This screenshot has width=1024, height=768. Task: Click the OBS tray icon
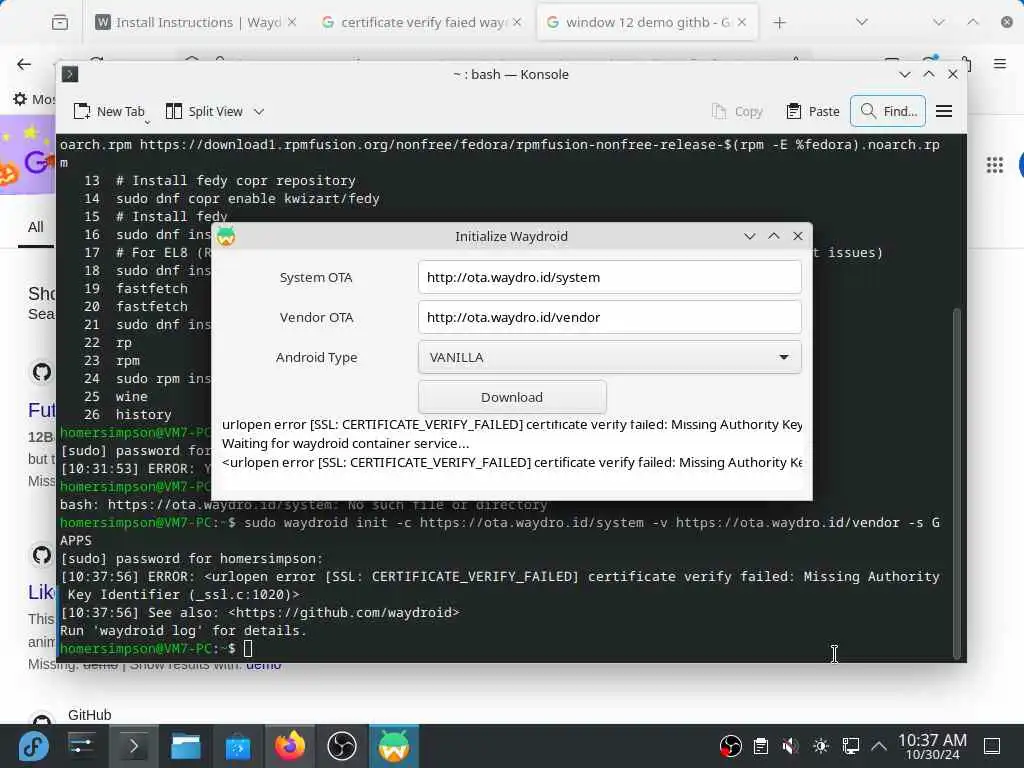coord(730,746)
